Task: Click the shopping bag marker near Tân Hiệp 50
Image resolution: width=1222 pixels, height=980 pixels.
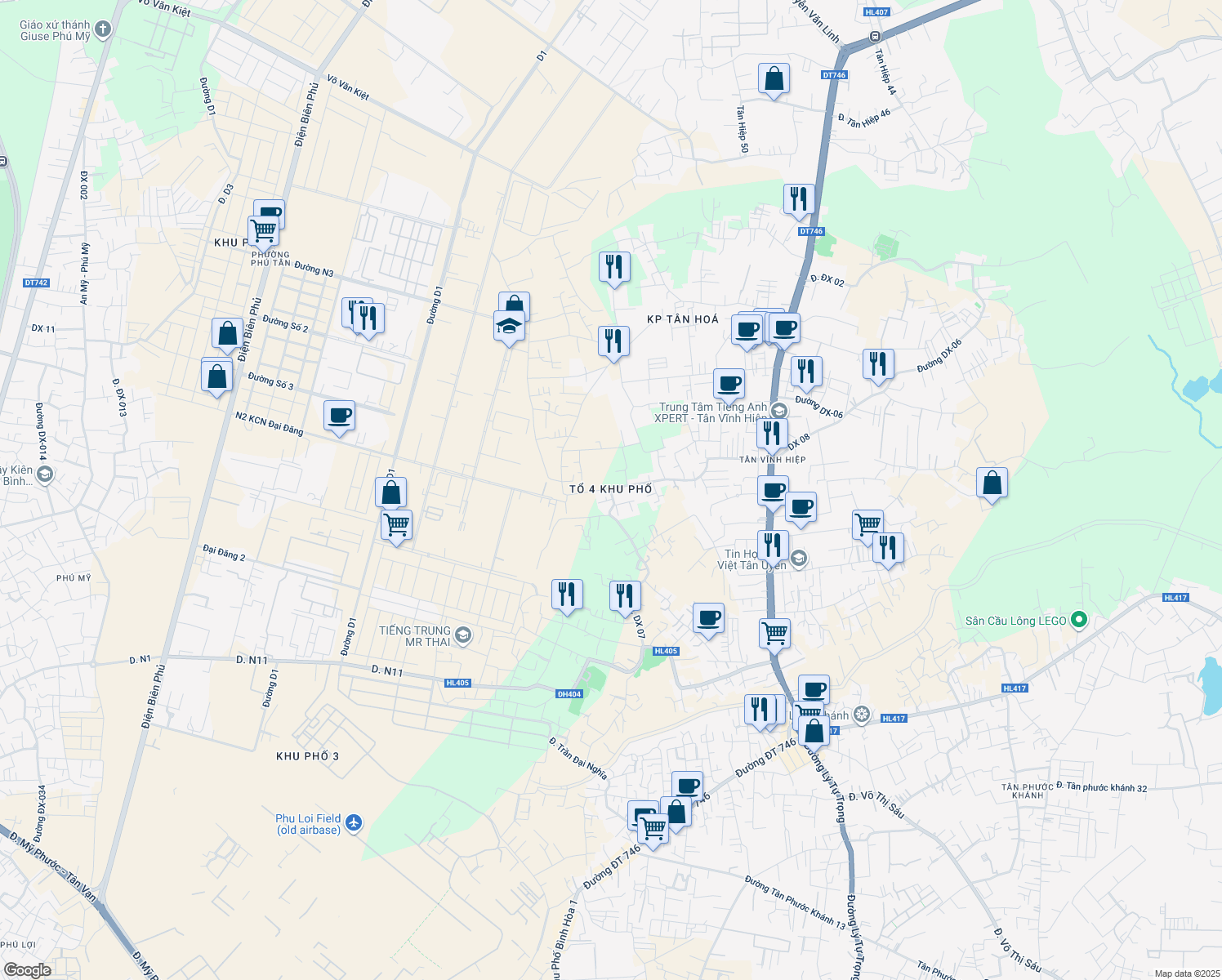Action: [774, 80]
